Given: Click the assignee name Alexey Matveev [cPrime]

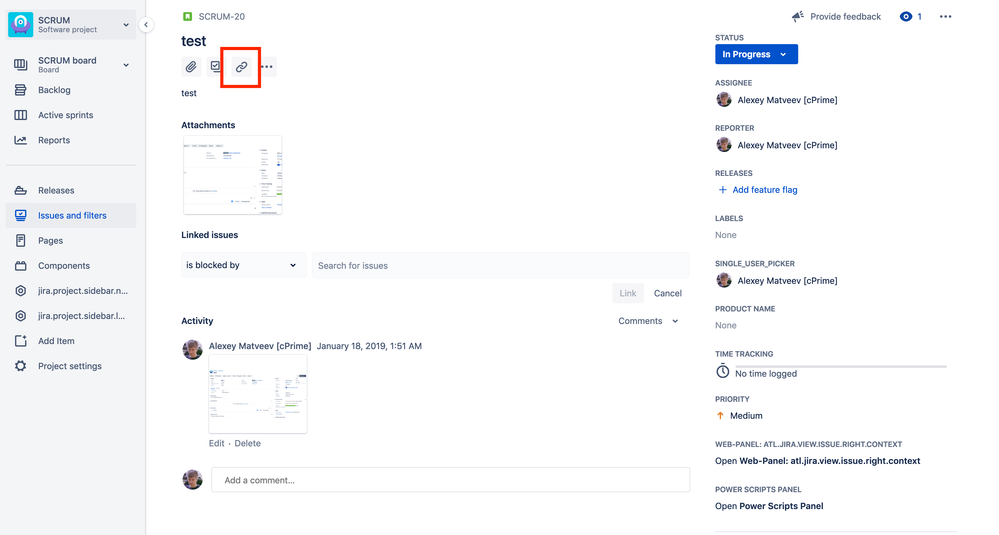Looking at the screenshot, I should (787, 100).
